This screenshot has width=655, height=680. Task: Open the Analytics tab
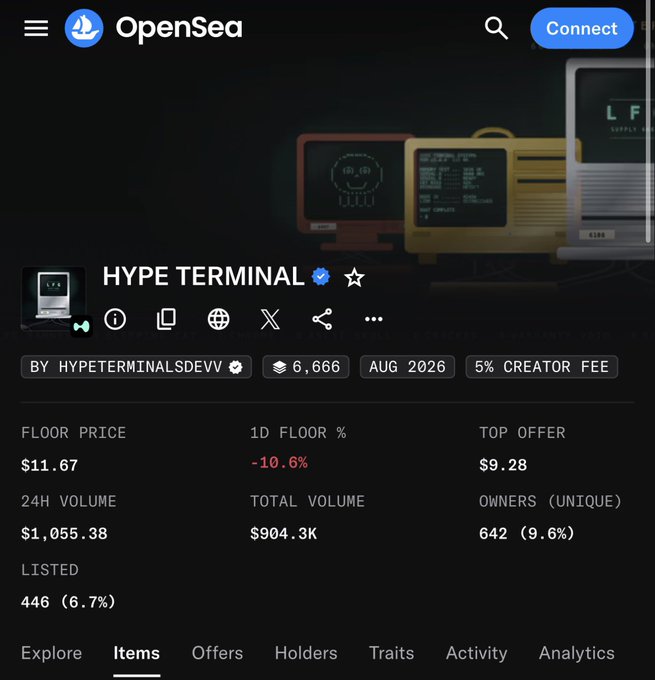(576, 653)
